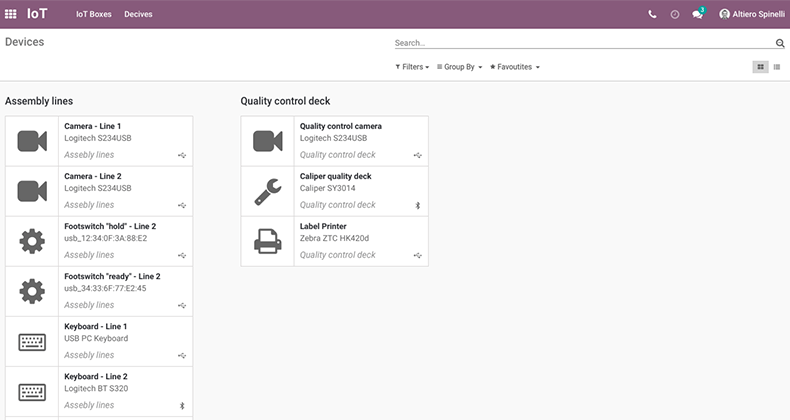The image size is (790, 420).
Task: Open the Decives menu
Action: [x=138, y=14]
